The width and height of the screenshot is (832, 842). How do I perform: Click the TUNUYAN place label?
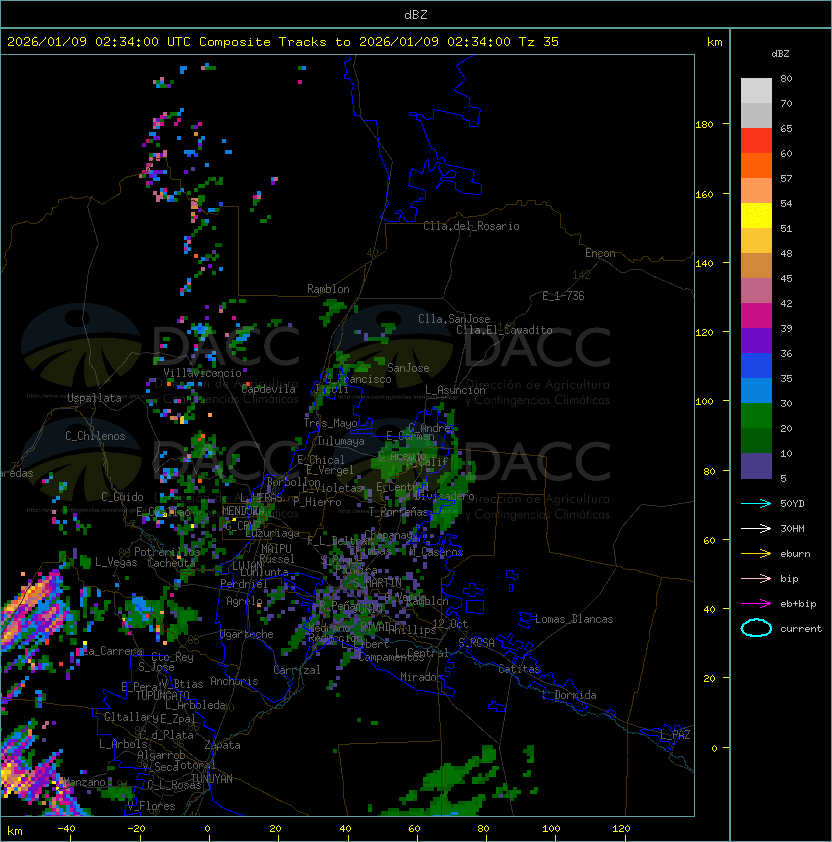212,778
